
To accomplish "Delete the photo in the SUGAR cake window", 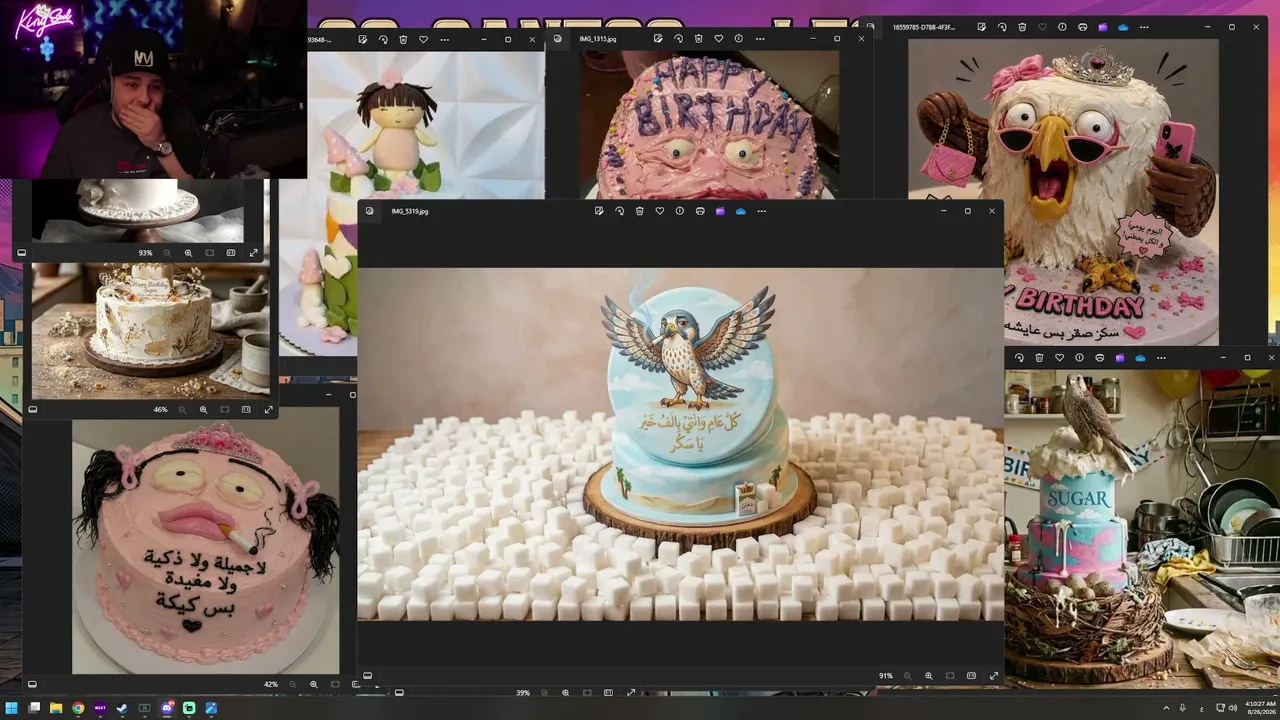I will point(1039,357).
